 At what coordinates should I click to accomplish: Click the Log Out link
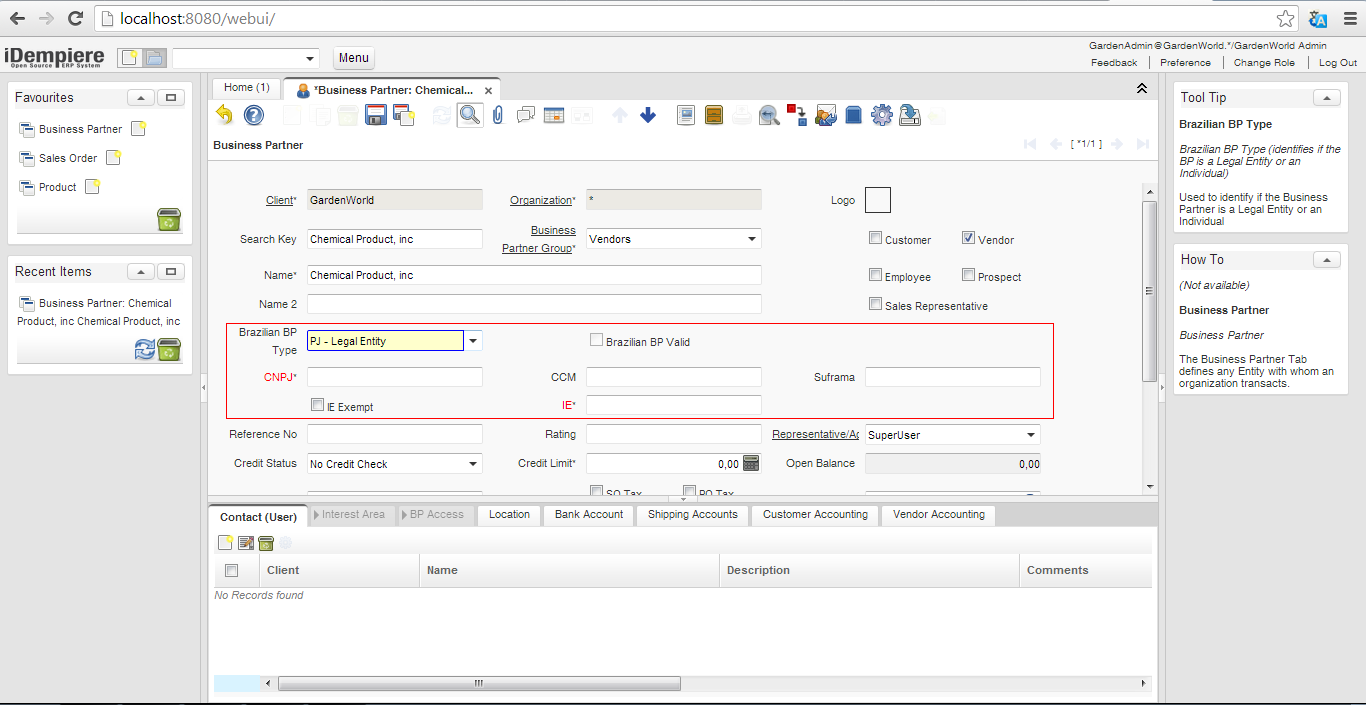1338,63
